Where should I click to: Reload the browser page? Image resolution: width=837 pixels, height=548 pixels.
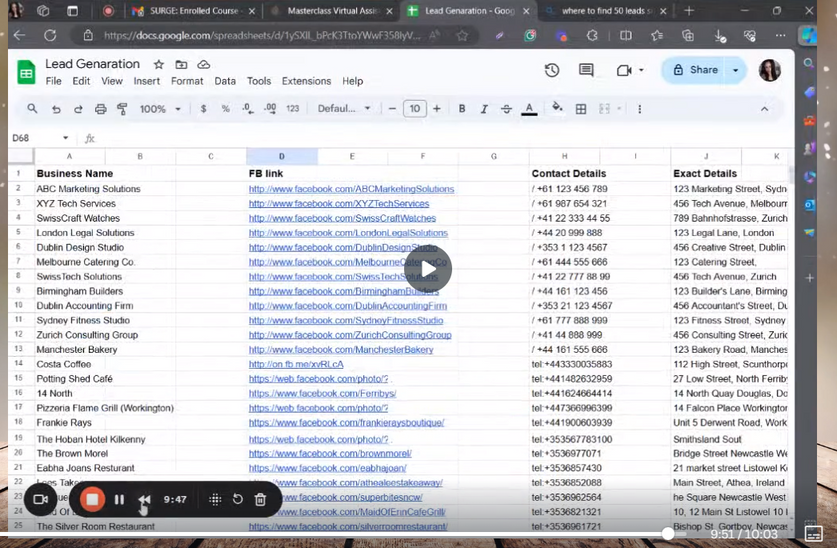pyautogui.click(x=50, y=36)
